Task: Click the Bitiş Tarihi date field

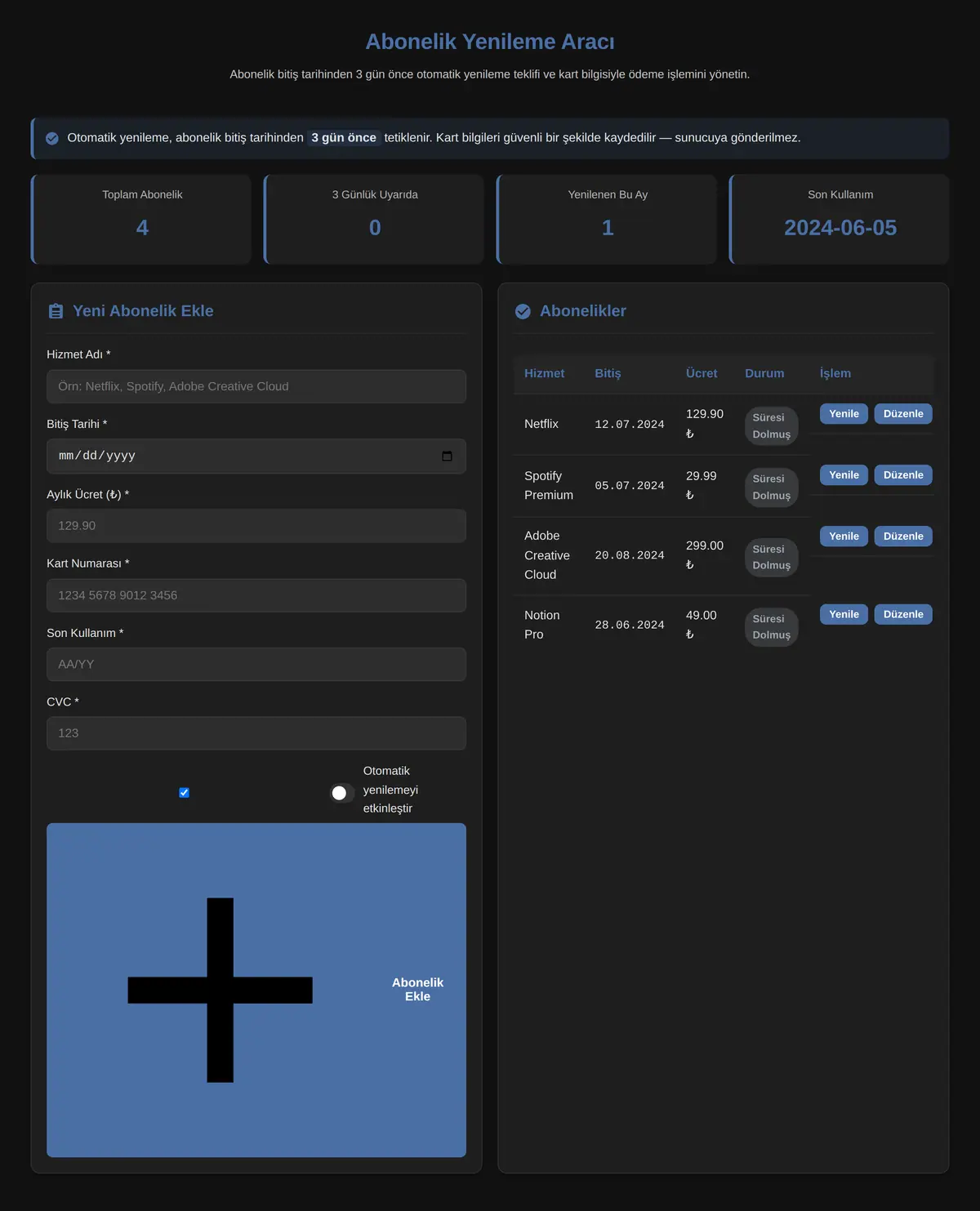Action: [256, 456]
